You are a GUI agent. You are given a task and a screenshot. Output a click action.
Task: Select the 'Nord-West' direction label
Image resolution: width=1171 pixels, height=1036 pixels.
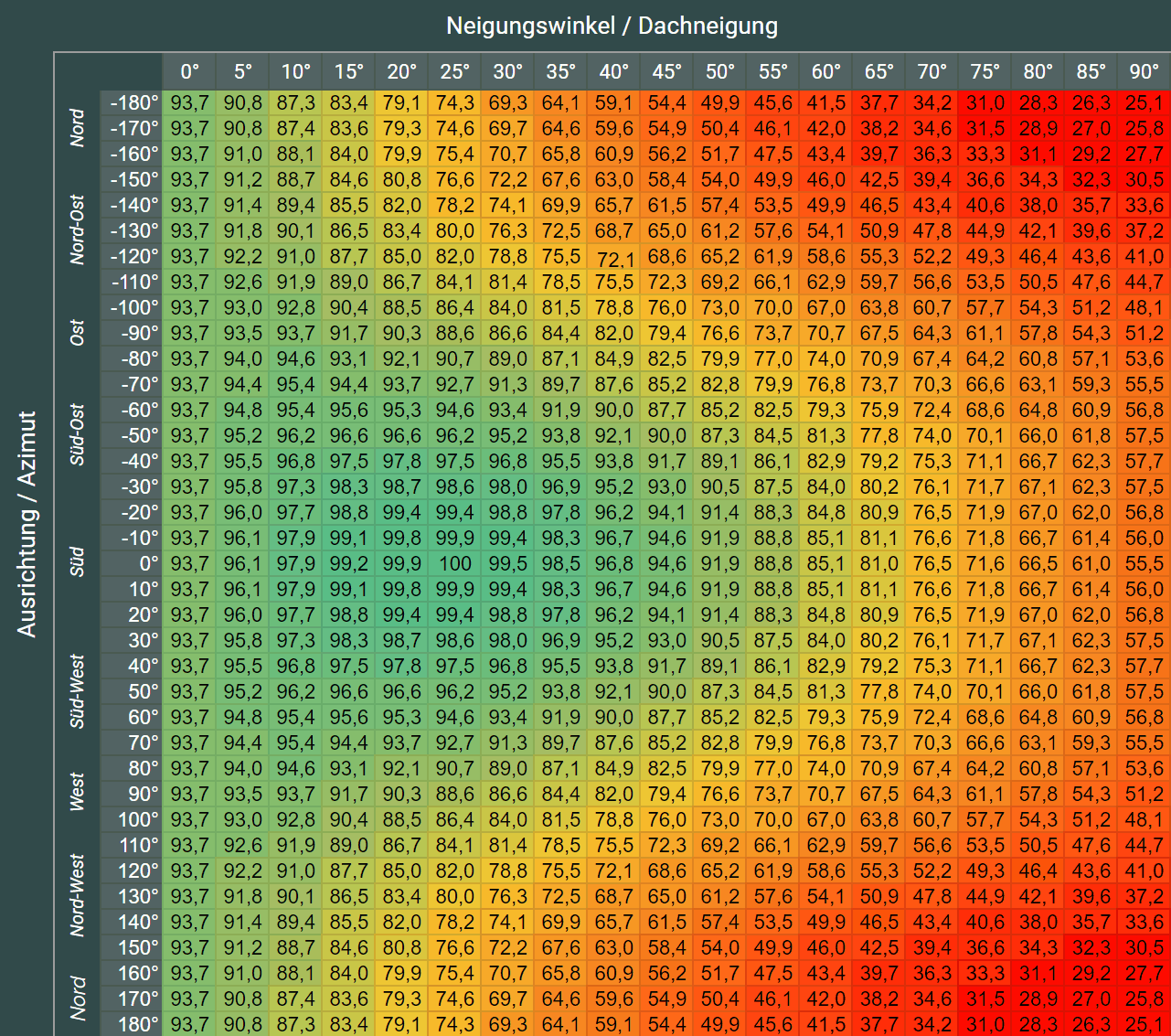[78, 895]
